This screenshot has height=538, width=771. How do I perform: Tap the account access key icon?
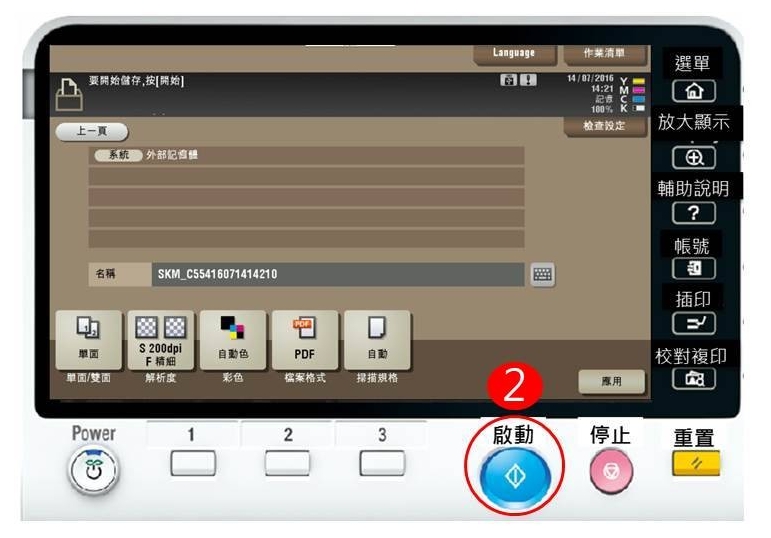(x=694, y=269)
